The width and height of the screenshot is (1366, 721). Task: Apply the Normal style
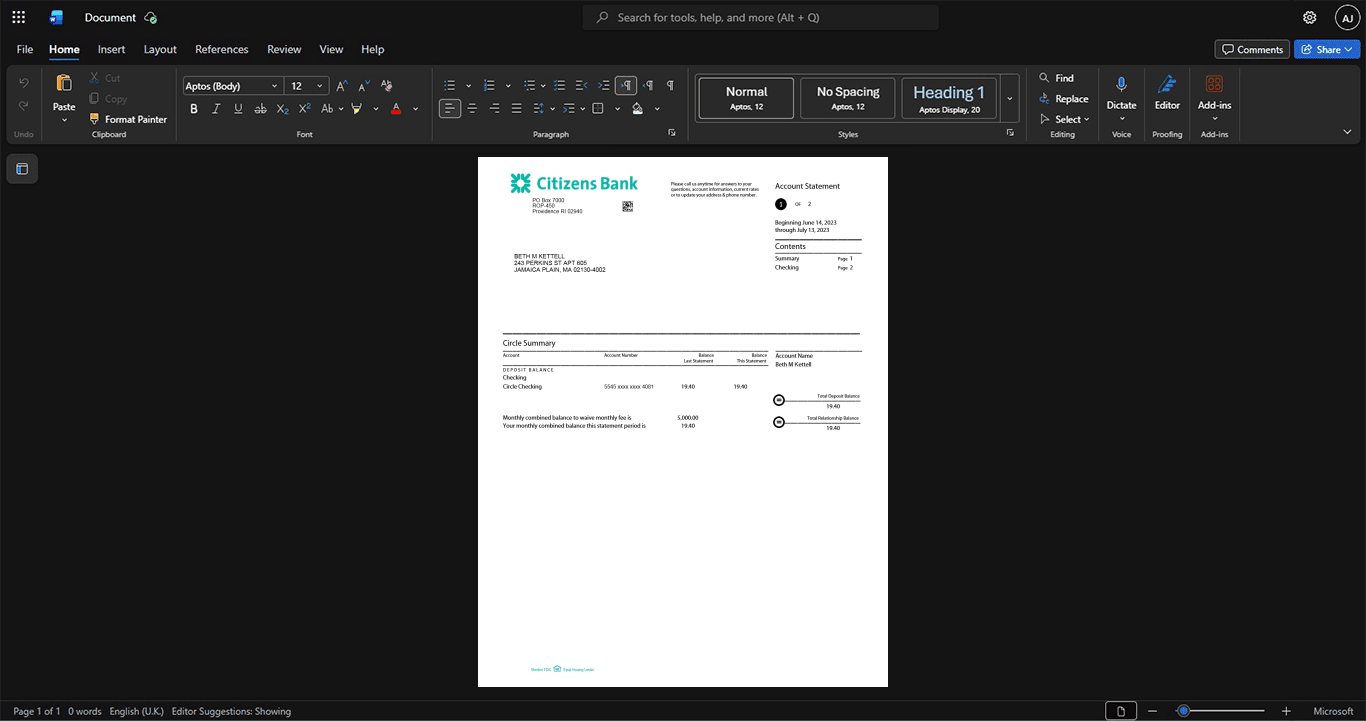(746, 99)
